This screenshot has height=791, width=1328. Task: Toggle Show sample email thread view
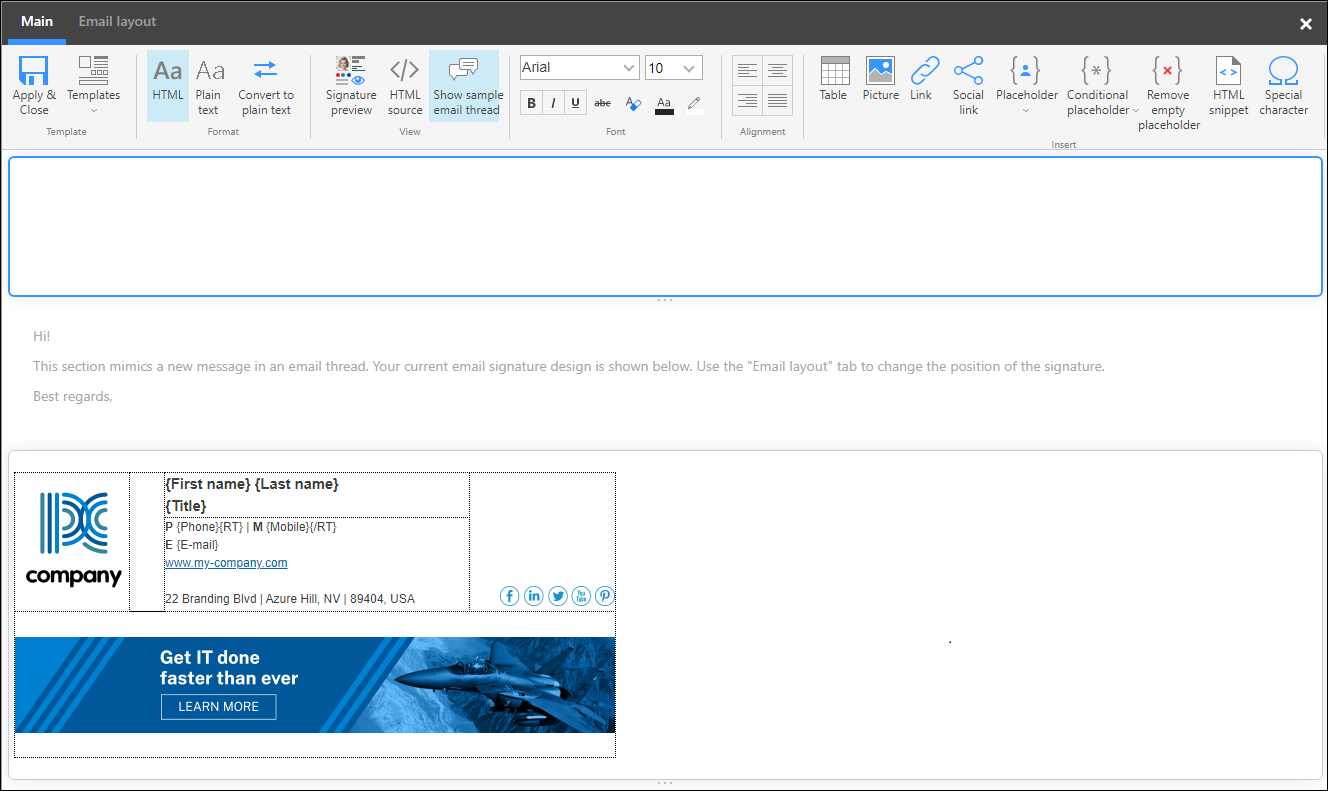point(466,85)
